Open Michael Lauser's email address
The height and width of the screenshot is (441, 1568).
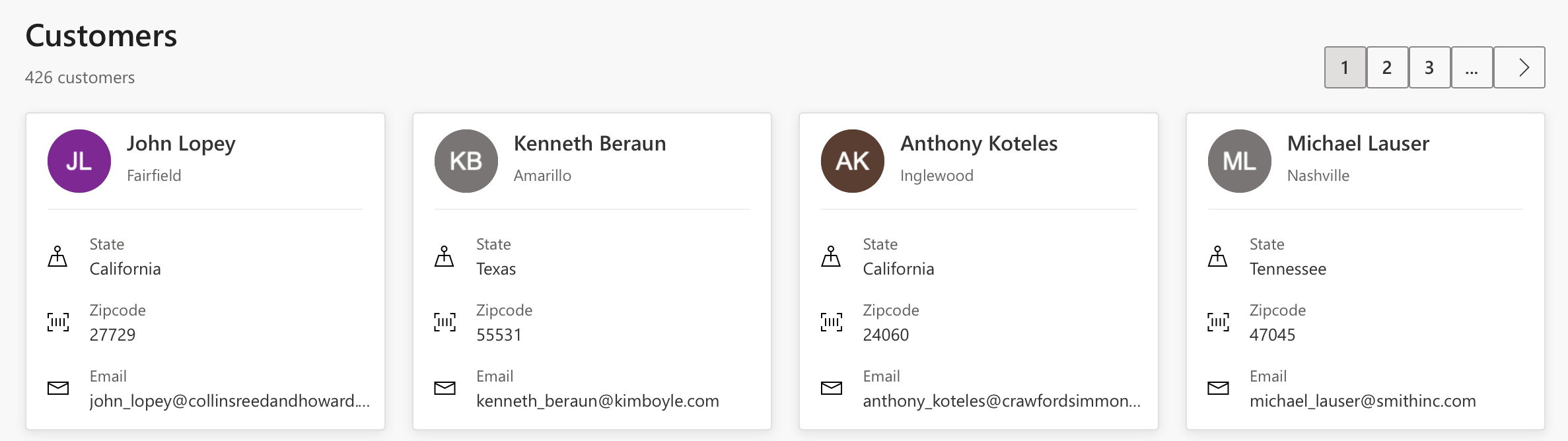(x=1362, y=401)
